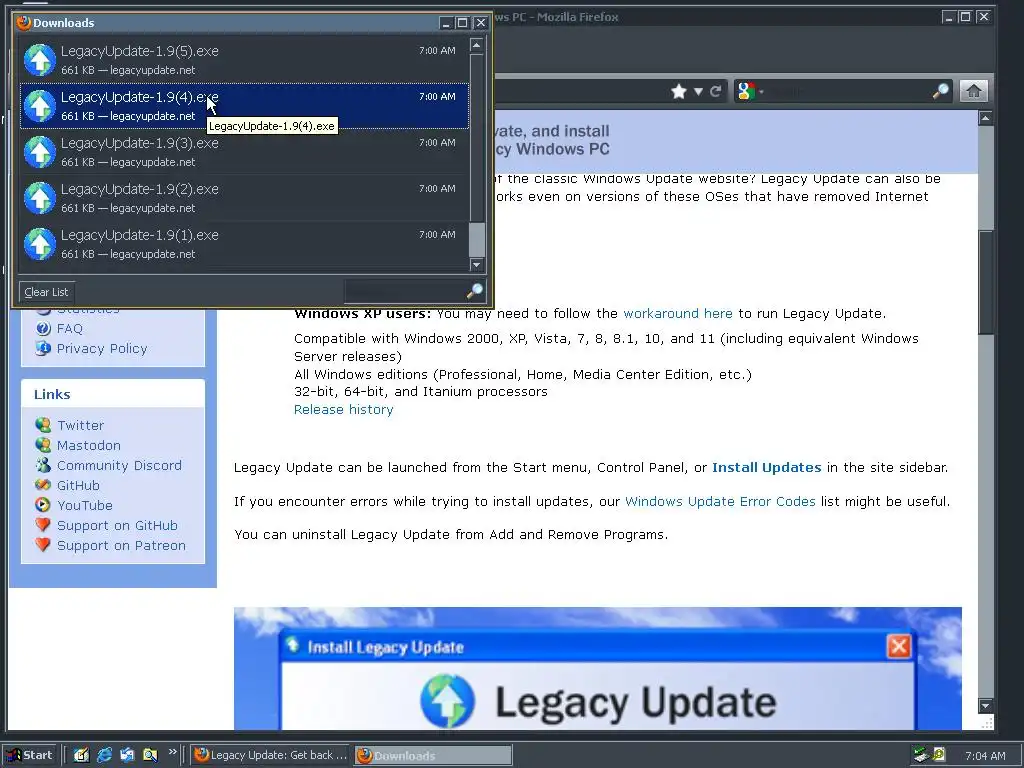Image resolution: width=1024 pixels, height=768 pixels.
Task: Click the heart icon beside Support on Patreon
Action: 43,545
